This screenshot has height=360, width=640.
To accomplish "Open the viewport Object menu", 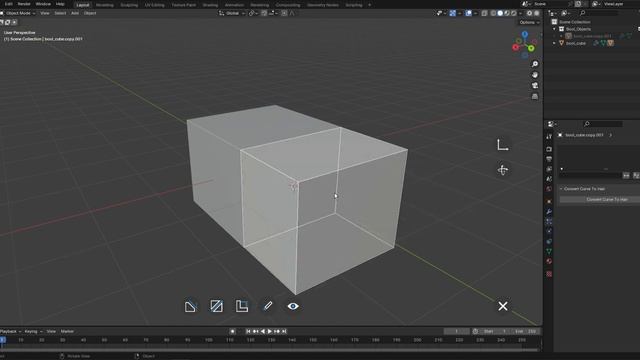I will pyautogui.click(x=90, y=13).
